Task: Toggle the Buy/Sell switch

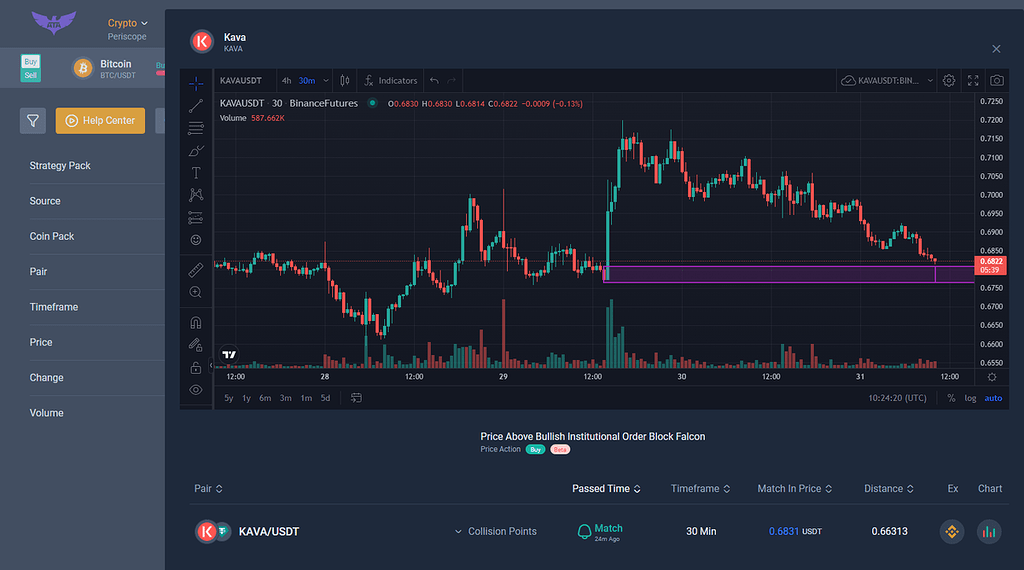Action: coord(31,68)
